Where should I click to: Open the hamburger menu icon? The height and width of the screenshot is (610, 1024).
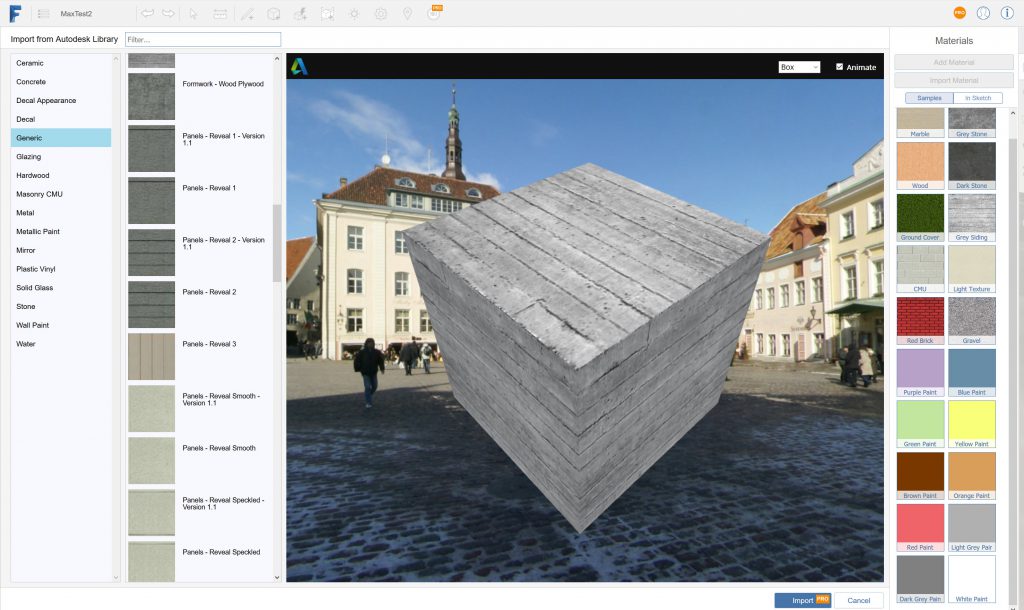pos(43,14)
